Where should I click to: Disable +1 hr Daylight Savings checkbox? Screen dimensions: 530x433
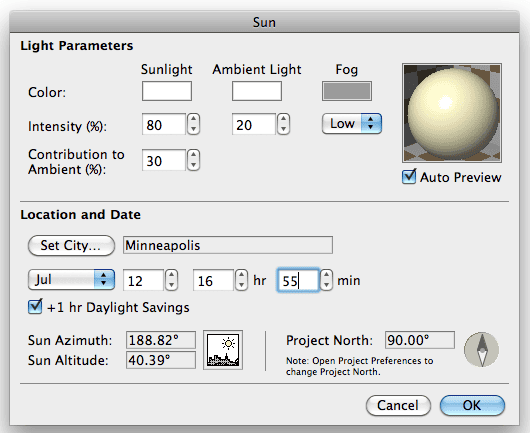click(35, 307)
